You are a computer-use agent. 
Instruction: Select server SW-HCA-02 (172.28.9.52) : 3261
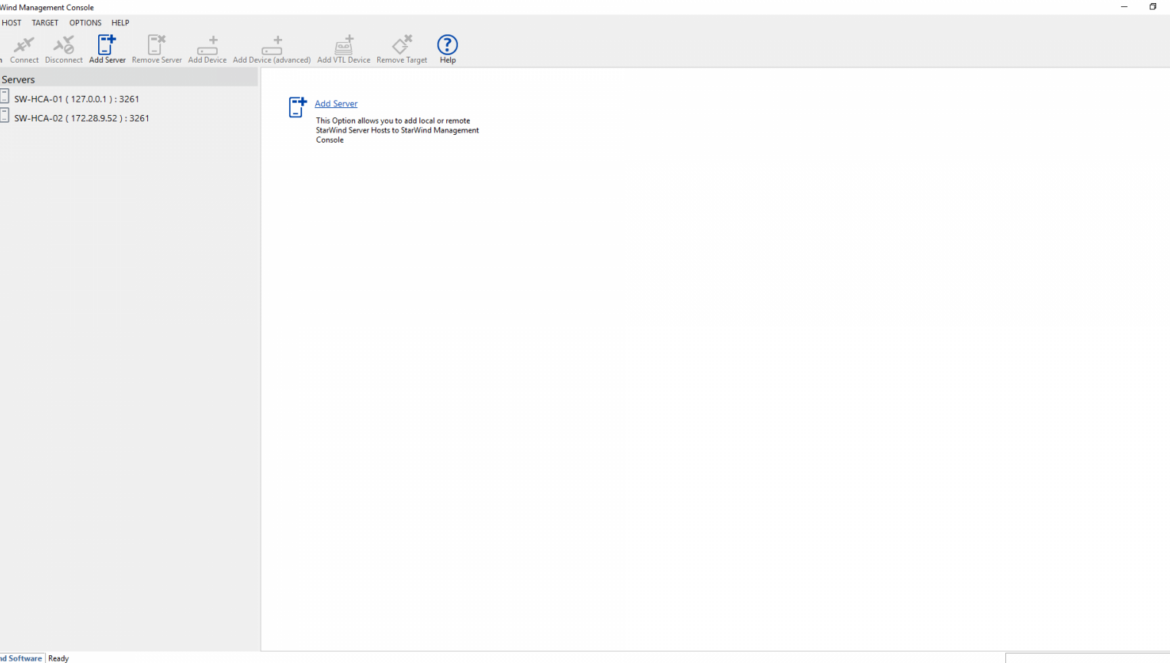coord(81,118)
